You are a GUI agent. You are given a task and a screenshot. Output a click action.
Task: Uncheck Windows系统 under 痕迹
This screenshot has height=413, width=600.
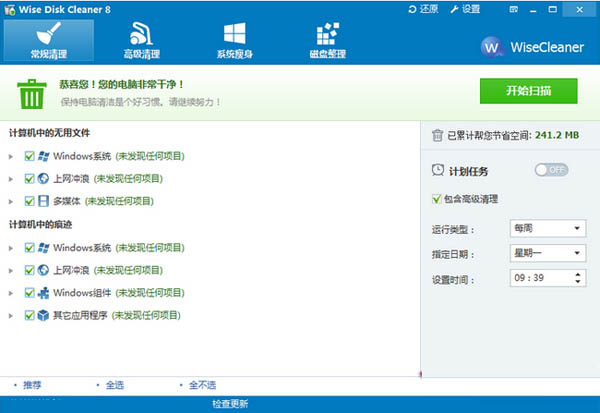(x=29, y=248)
